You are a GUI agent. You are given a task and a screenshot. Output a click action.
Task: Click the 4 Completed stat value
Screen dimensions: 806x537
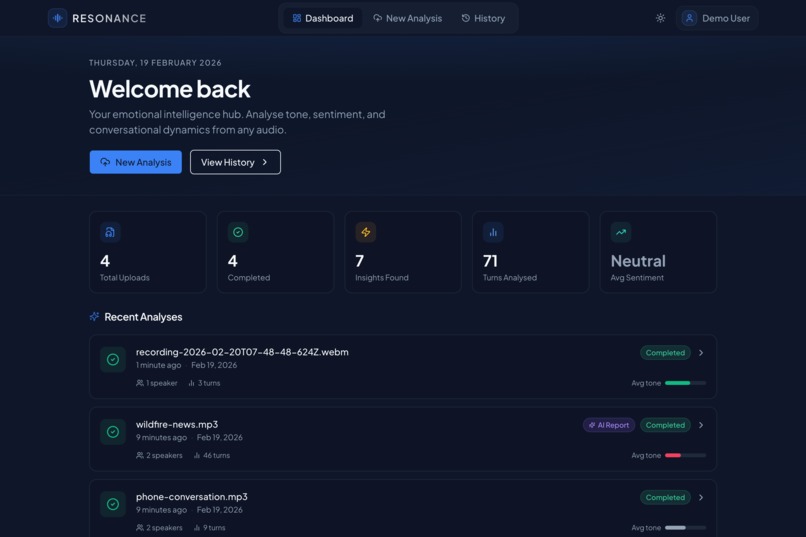(x=233, y=261)
